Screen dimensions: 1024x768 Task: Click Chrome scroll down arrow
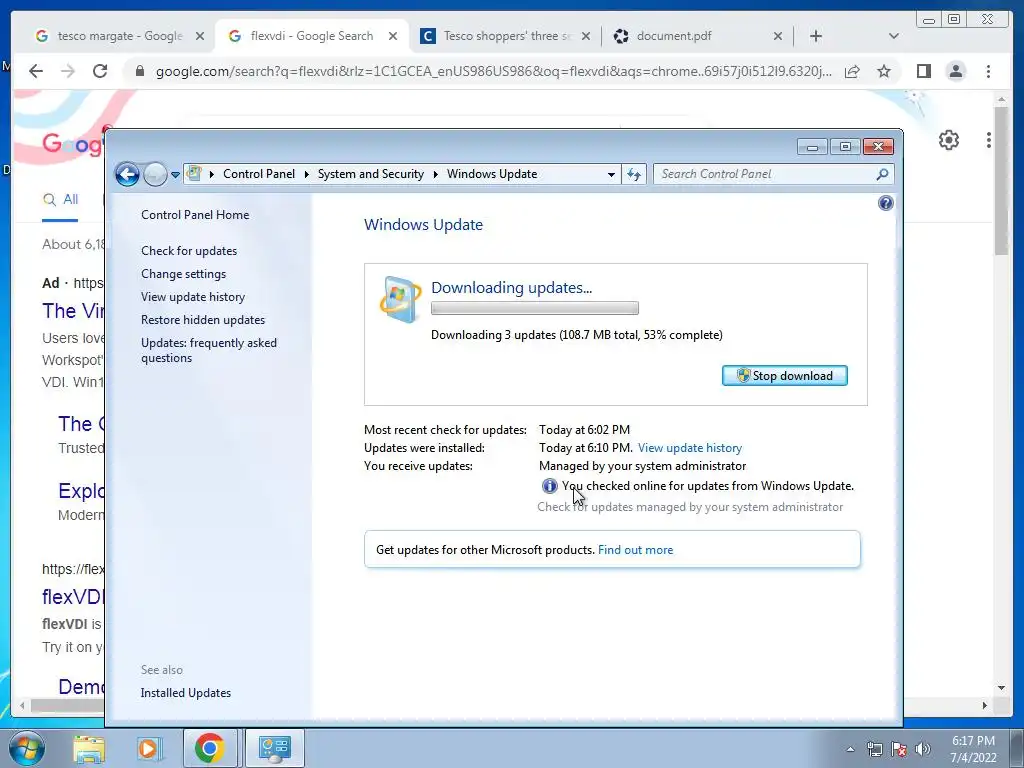pyautogui.click(x=1001, y=688)
